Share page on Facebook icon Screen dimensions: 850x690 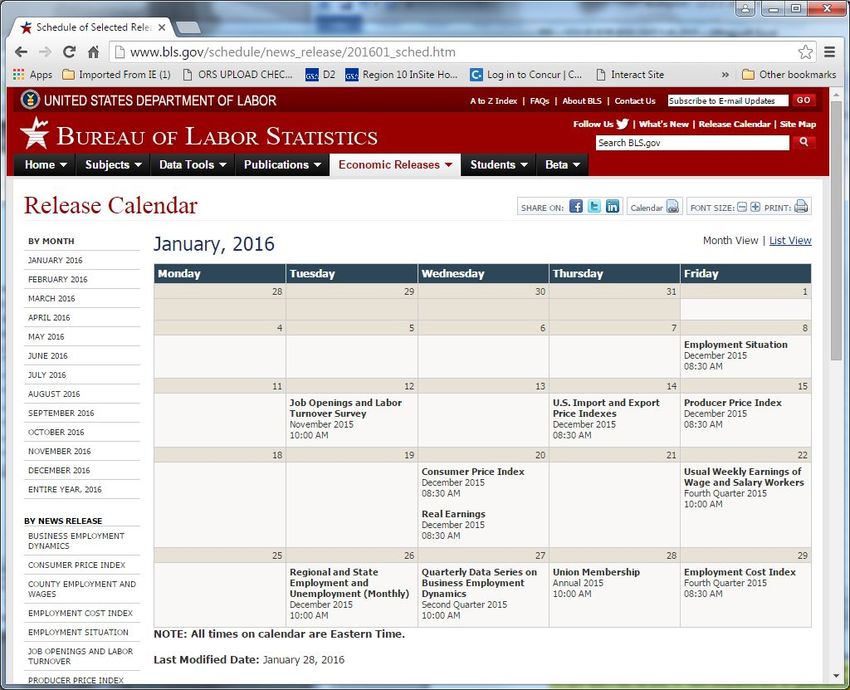[576, 207]
